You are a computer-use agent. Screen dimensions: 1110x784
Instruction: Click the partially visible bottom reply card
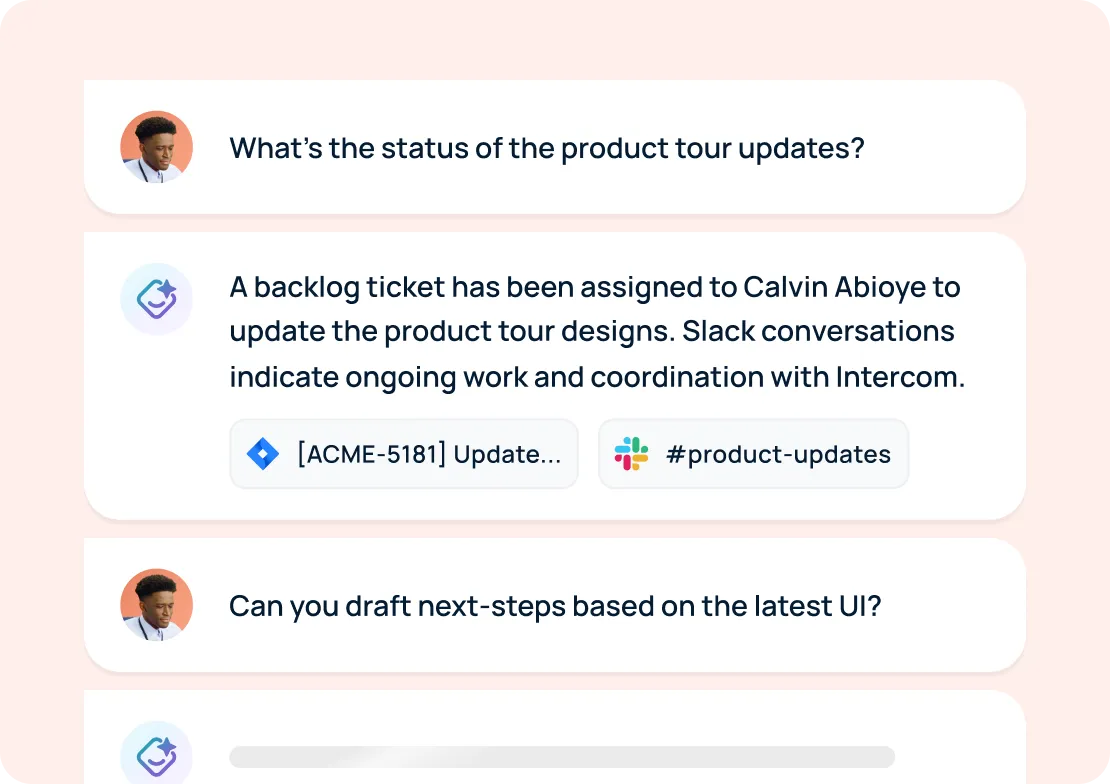tap(554, 737)
